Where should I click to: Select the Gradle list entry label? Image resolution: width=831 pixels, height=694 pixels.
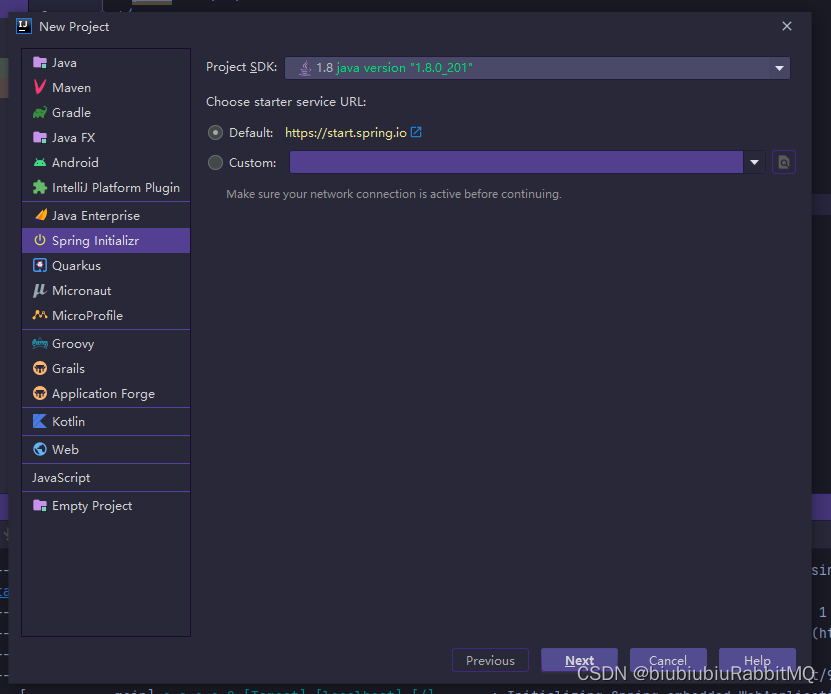coord(72,112)
